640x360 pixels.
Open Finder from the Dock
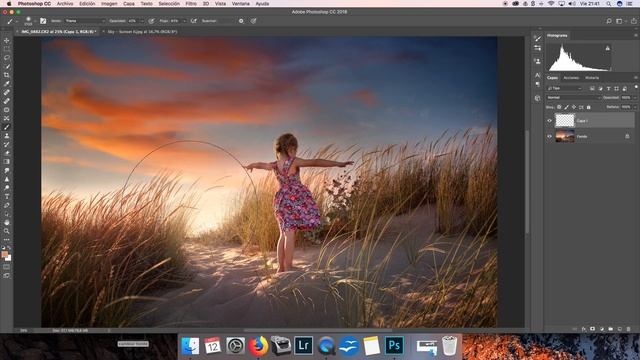(x=190, y=346)
